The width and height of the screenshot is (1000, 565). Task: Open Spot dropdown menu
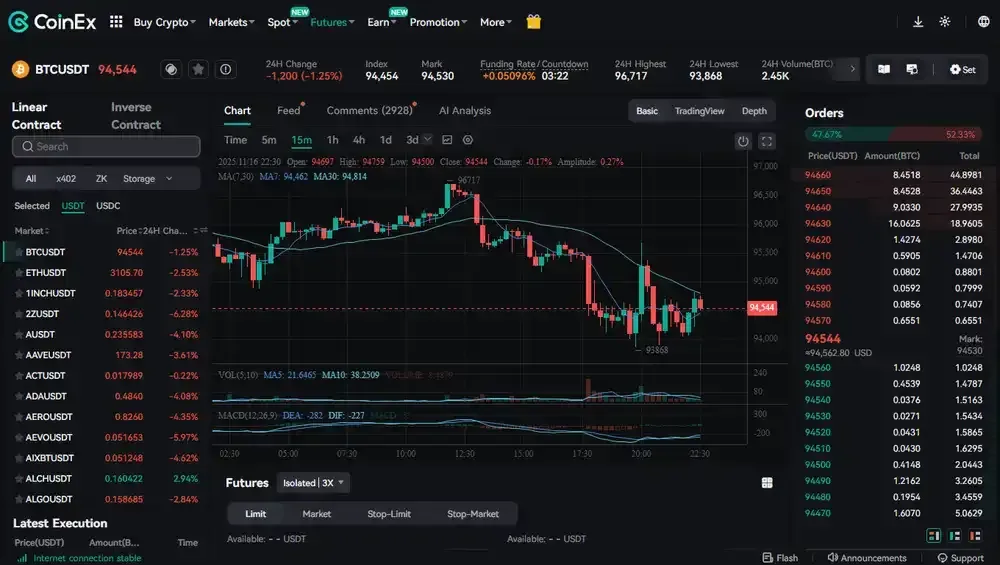coord(283,22)
